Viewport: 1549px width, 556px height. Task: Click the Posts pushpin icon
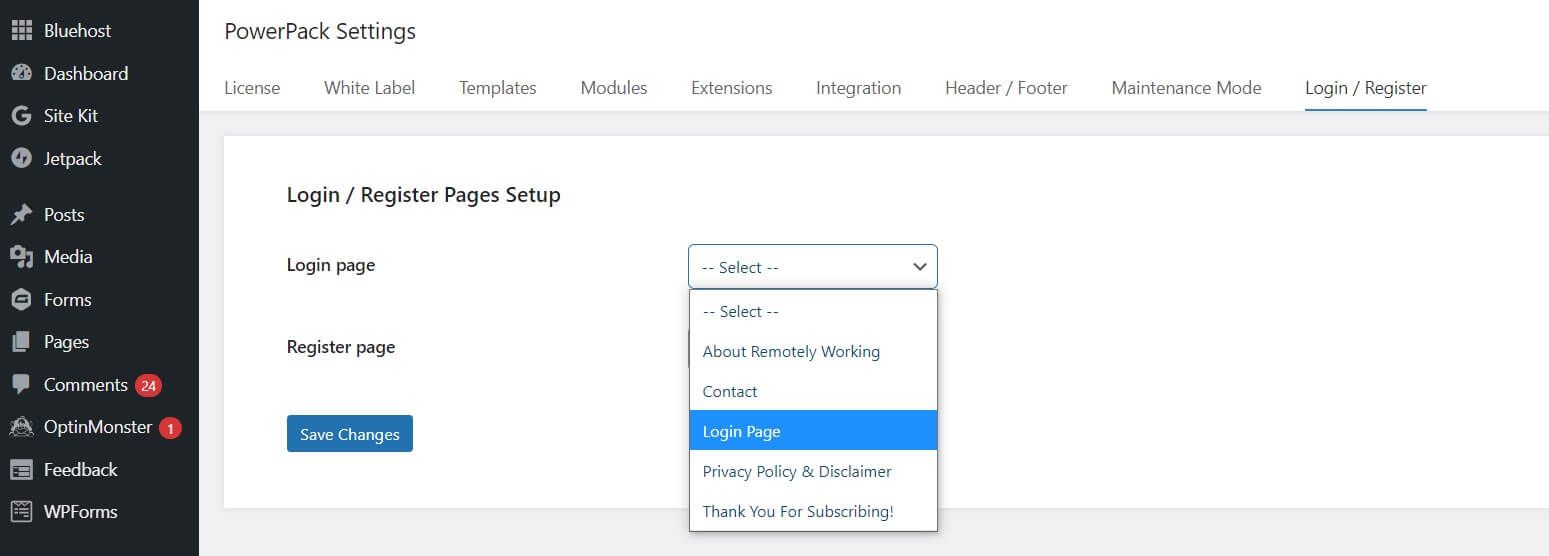21,215
